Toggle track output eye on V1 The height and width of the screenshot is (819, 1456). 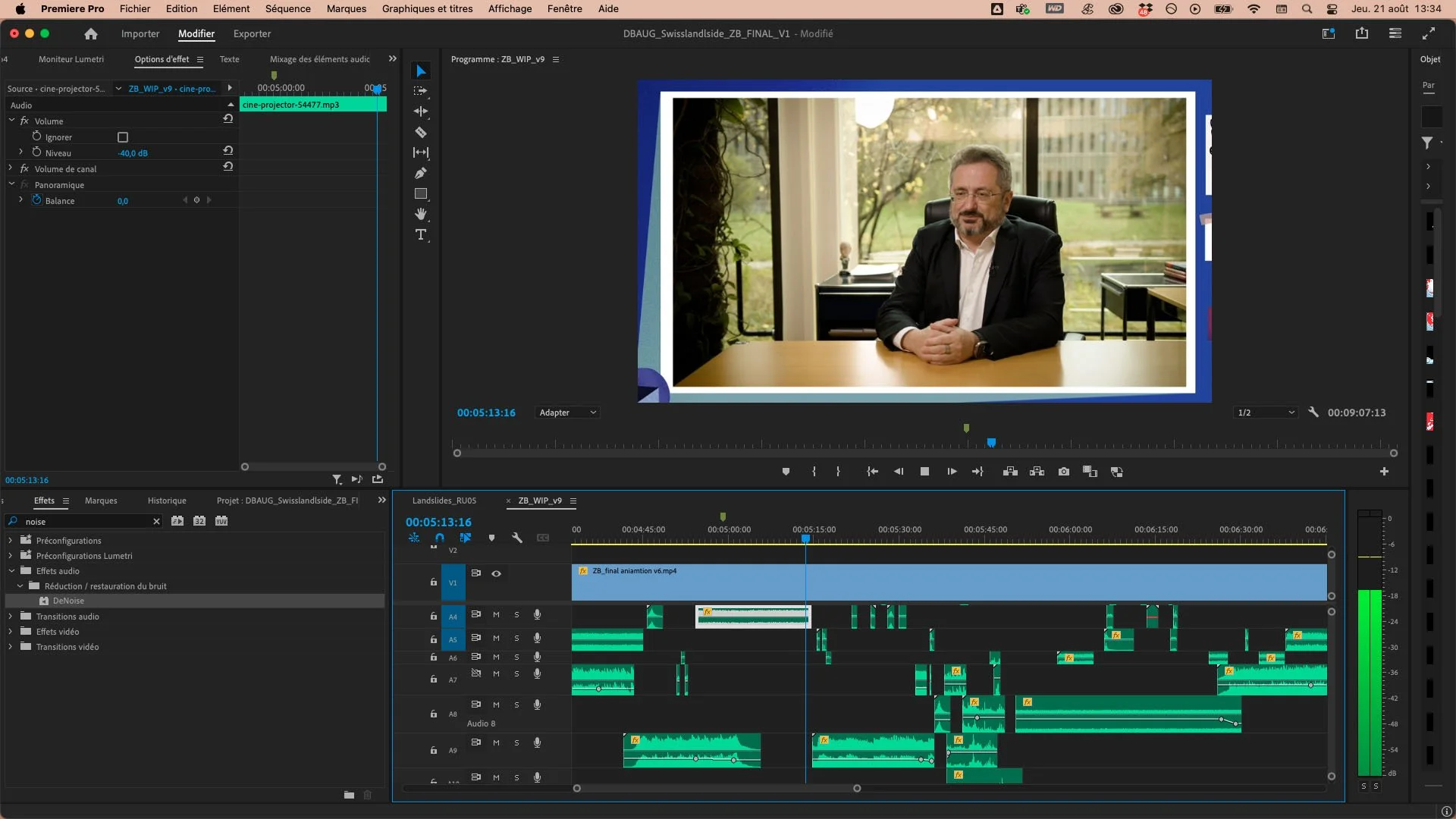(496, 573)
